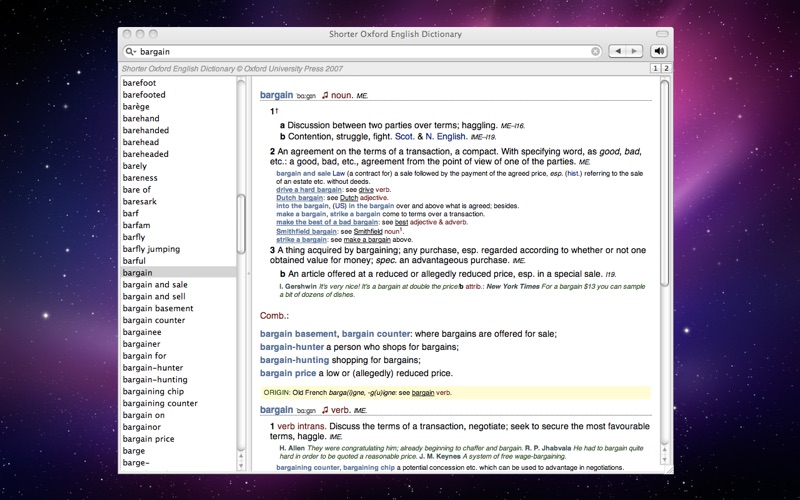This screenshot has height=500, width=800.
Task: Open the magnifying glass search options menu
Action: point(131,51)
